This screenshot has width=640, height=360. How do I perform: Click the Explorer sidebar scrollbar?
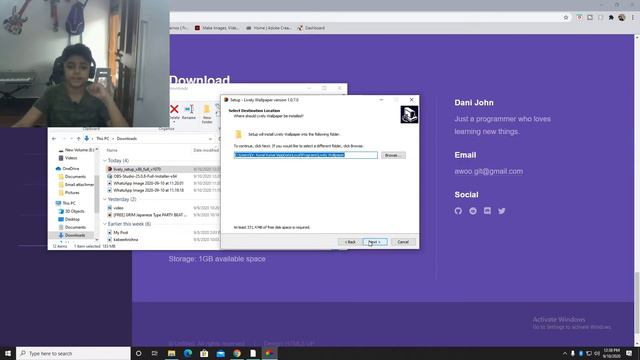[x=97, y=194]
